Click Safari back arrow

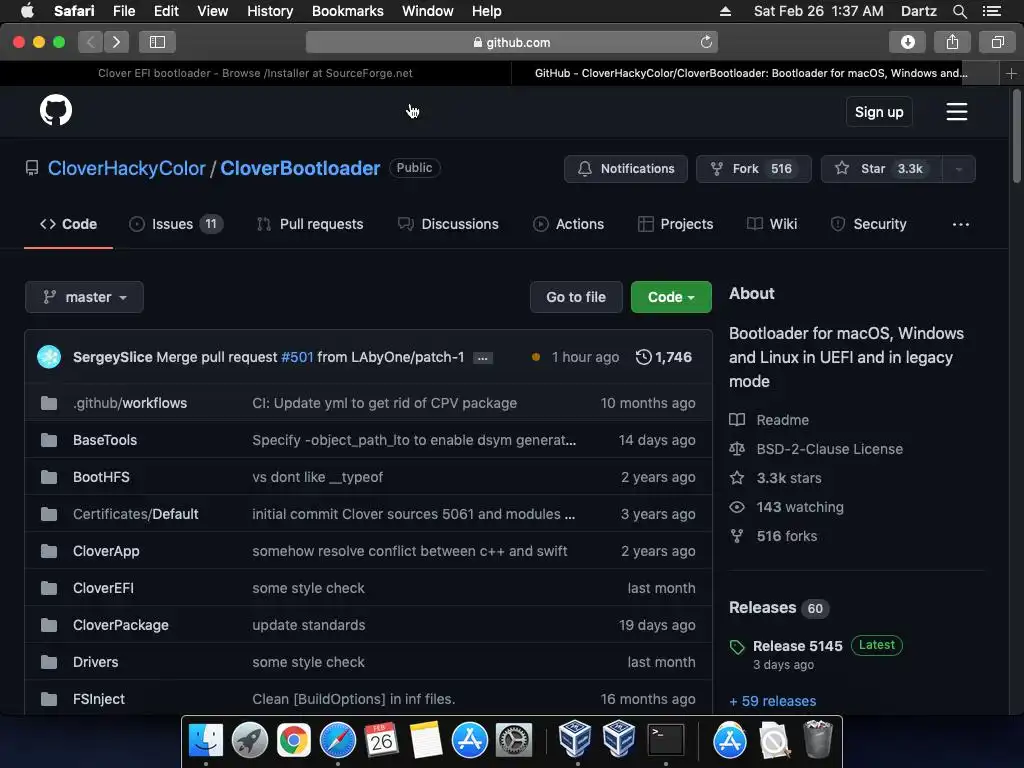click(91, 42)
